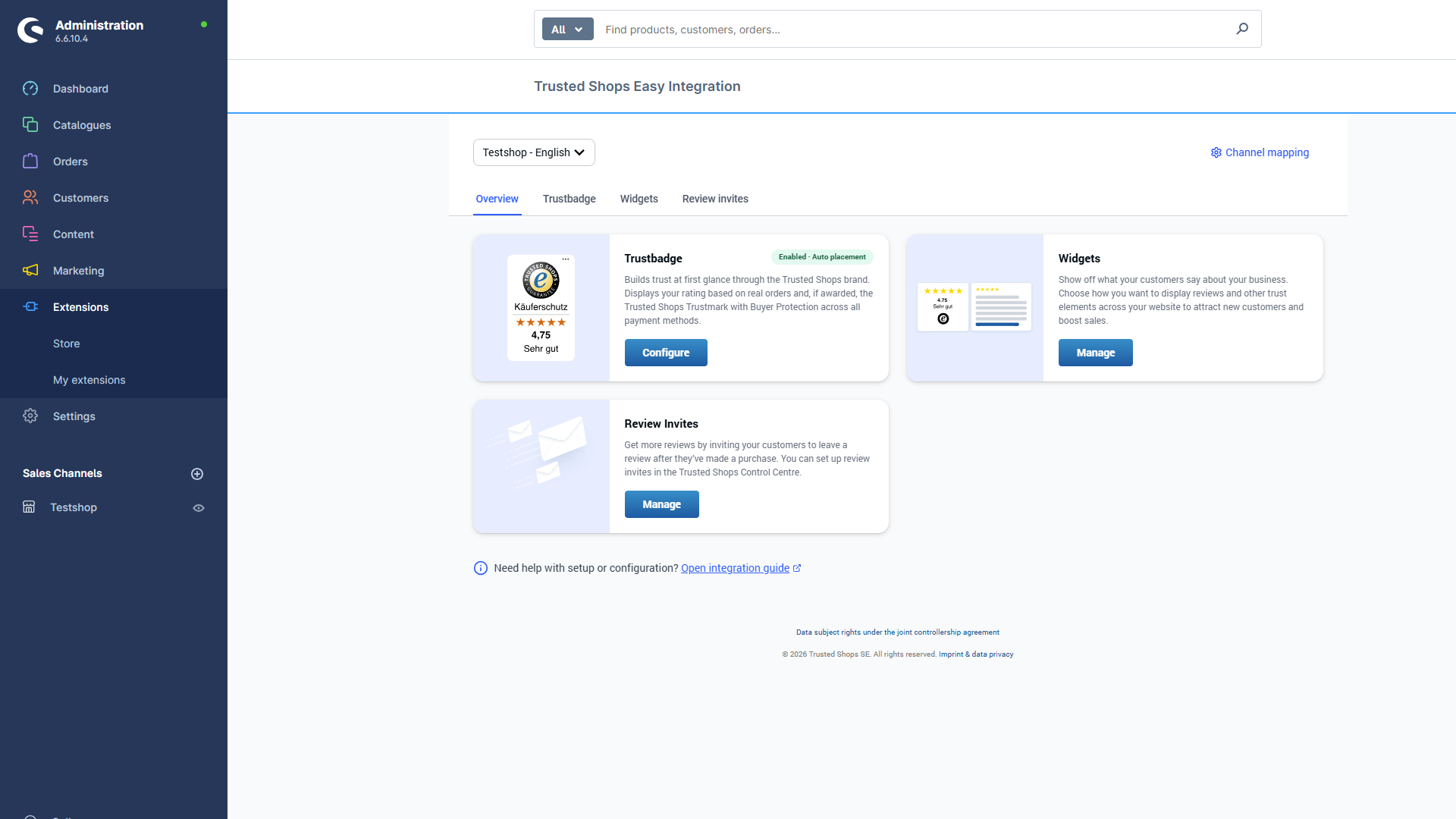Open the Review invites tab
Viewport: 1456px width, 819px height.
click(x=714, y=199)
